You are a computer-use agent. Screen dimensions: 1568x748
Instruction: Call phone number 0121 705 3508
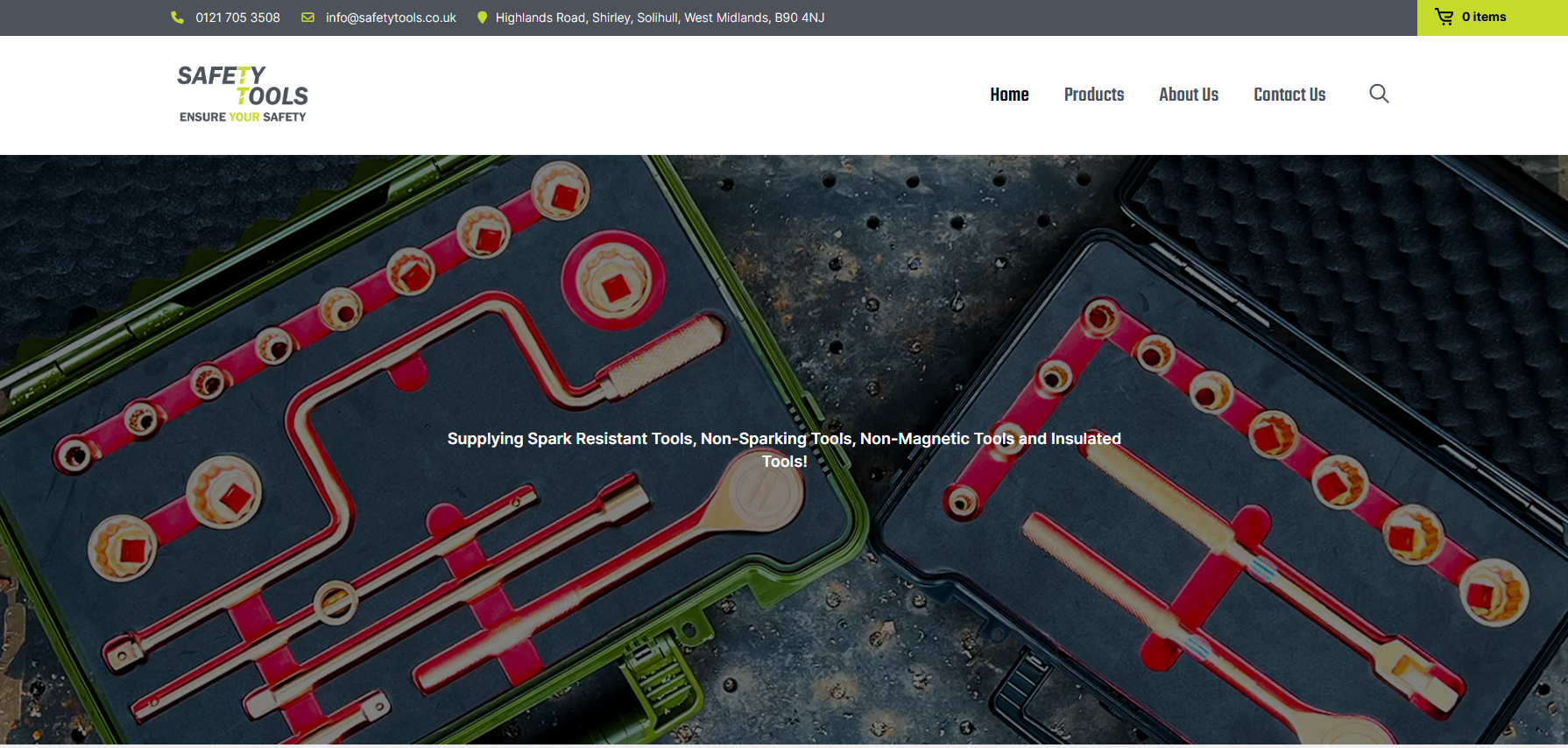point(237,18)
